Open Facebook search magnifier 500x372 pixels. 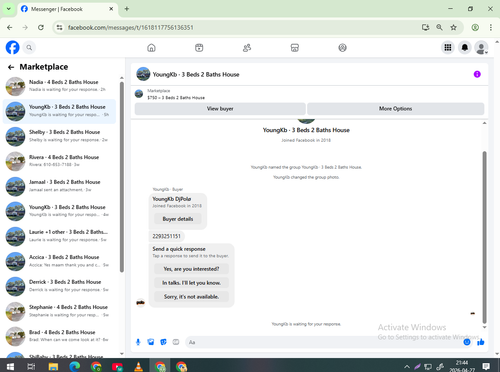(x=29, y=48)
